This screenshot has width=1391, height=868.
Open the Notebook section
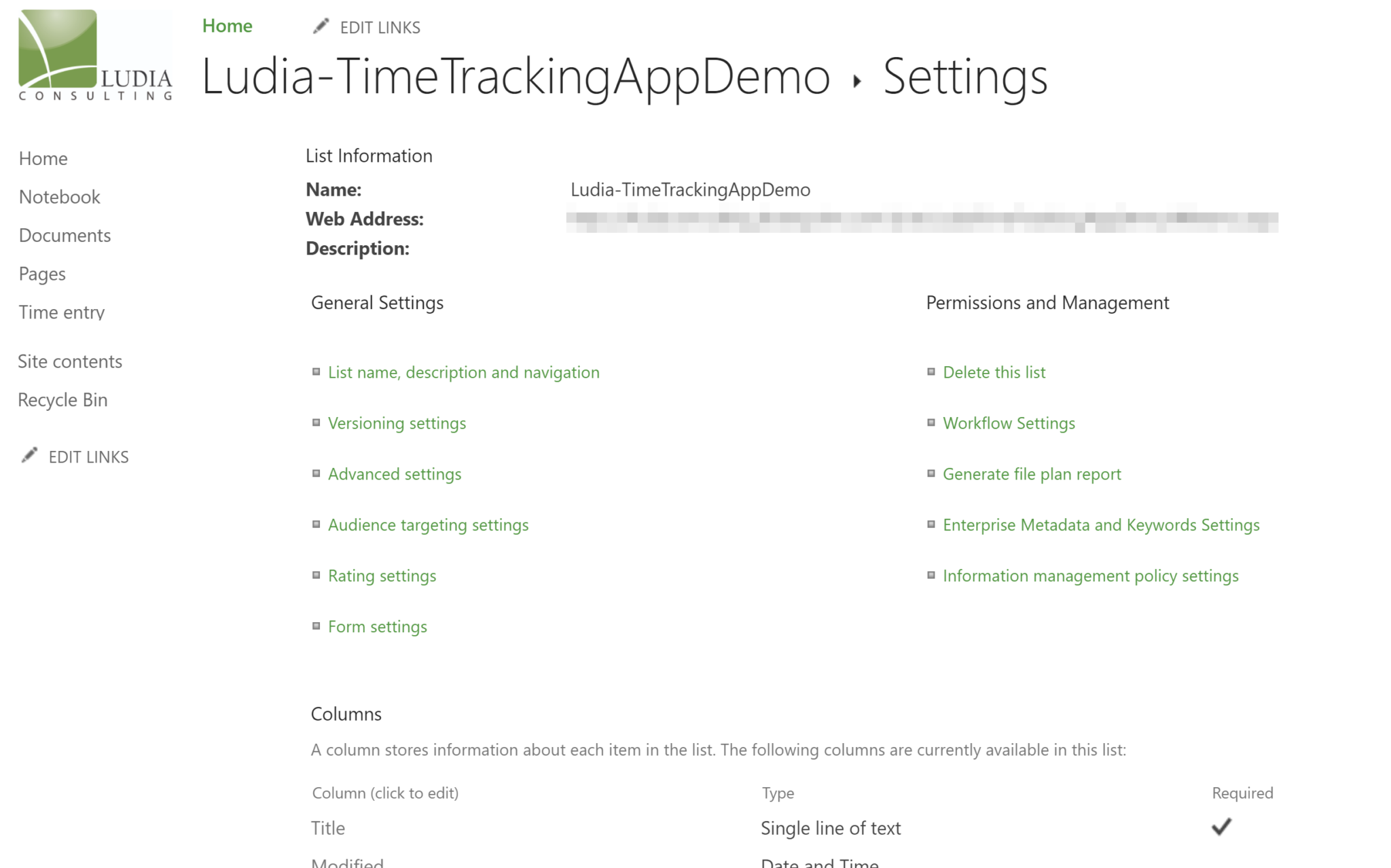pyautogui.click(x=58, y=196)
